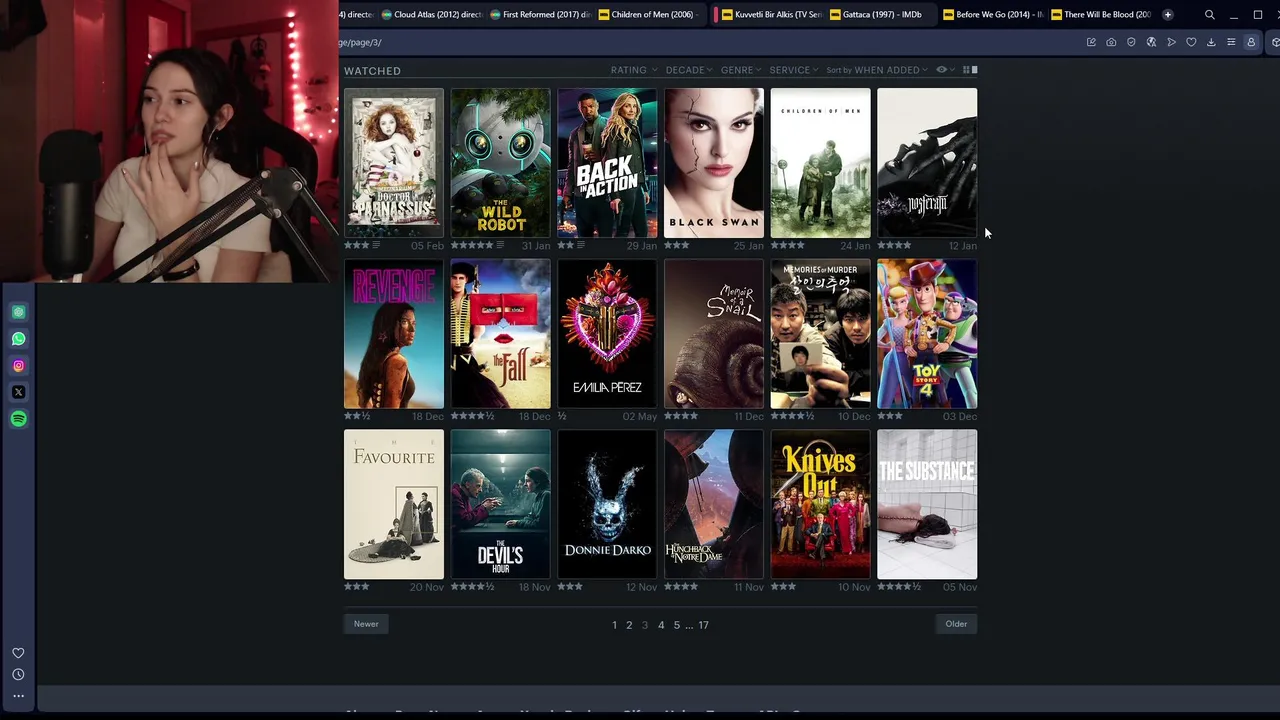Open the Nosferatu poster
Image resolution: width=1280 pixels, height=720 pixels.
coord(927,163)
